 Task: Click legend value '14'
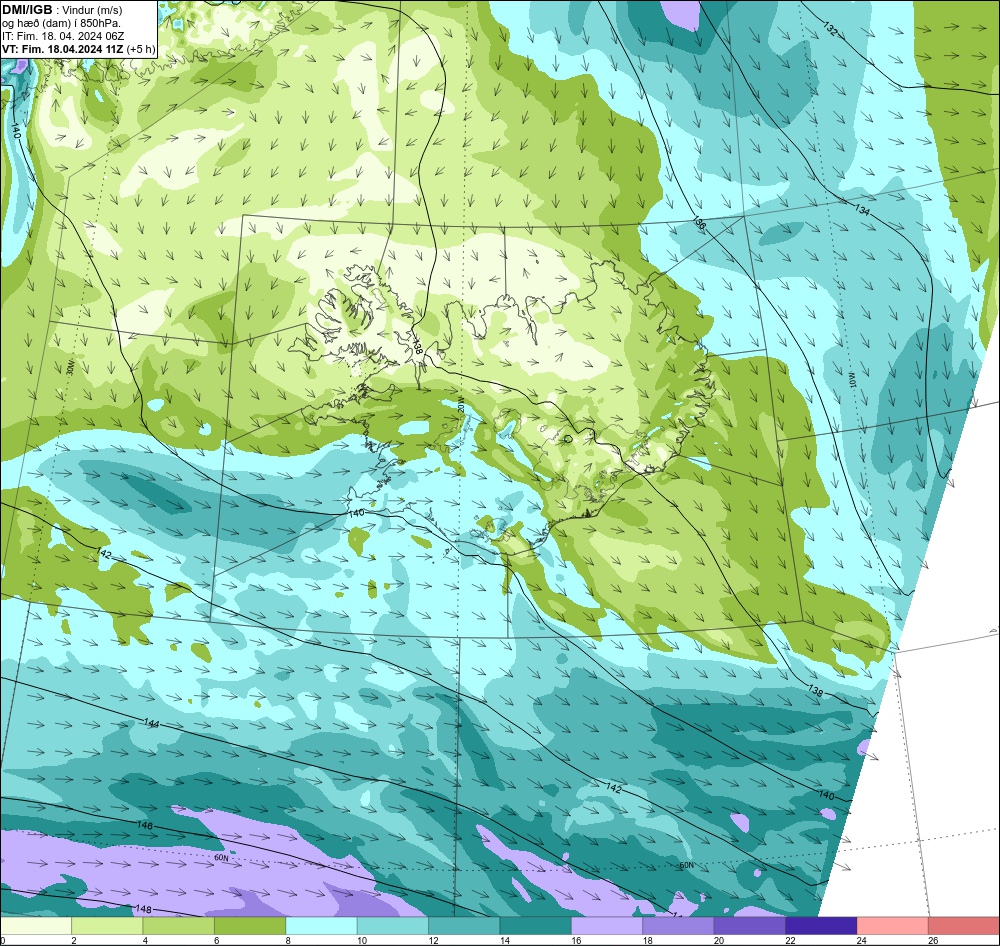tap(504, 940)
